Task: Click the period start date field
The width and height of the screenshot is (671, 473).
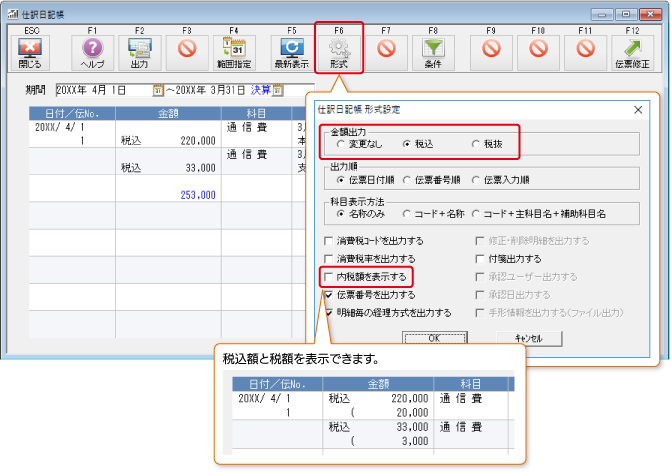Action: 105,90
